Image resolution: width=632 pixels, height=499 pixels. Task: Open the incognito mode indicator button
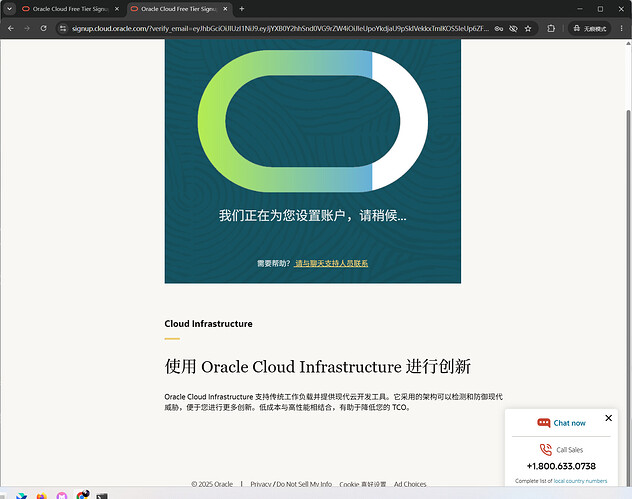590,28
